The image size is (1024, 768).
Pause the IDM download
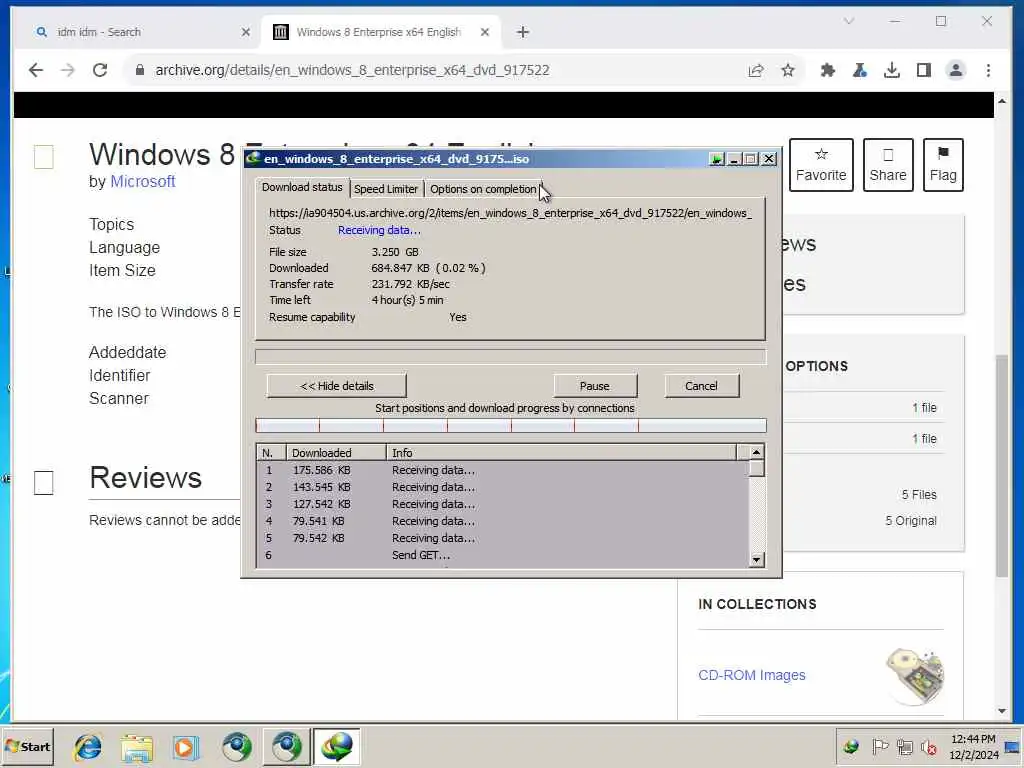click(594, 386)
